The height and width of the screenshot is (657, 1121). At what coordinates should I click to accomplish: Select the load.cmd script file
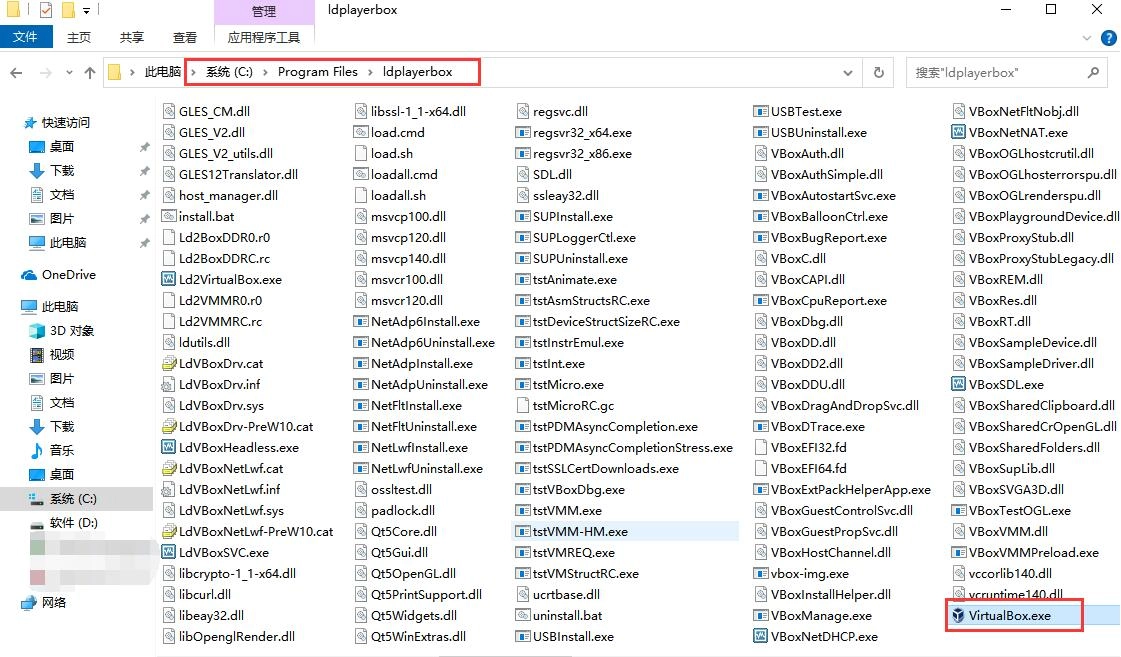(x=389, y=132)
